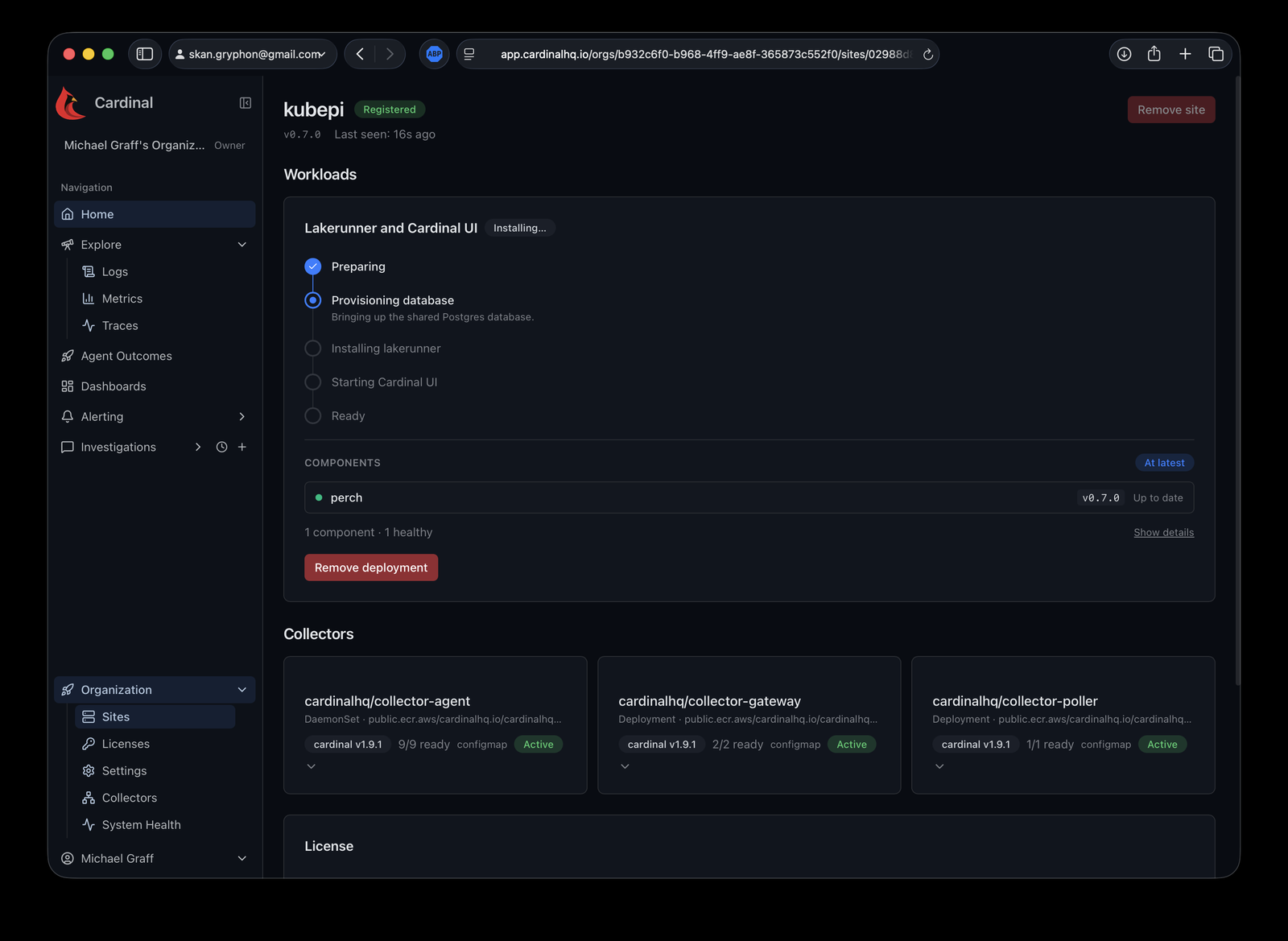1288x941 pixels.
Task: Click the Active badge on collector-poller
Action: (x=1162, y=745)
